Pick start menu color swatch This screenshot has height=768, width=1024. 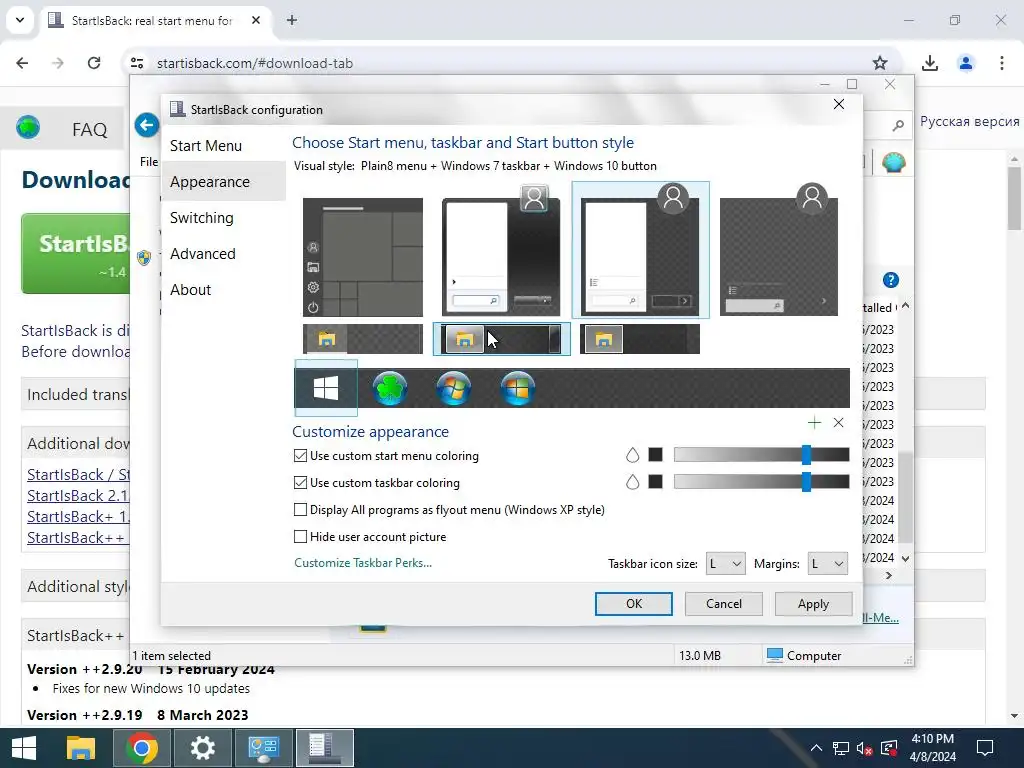(x=656, y=455)
